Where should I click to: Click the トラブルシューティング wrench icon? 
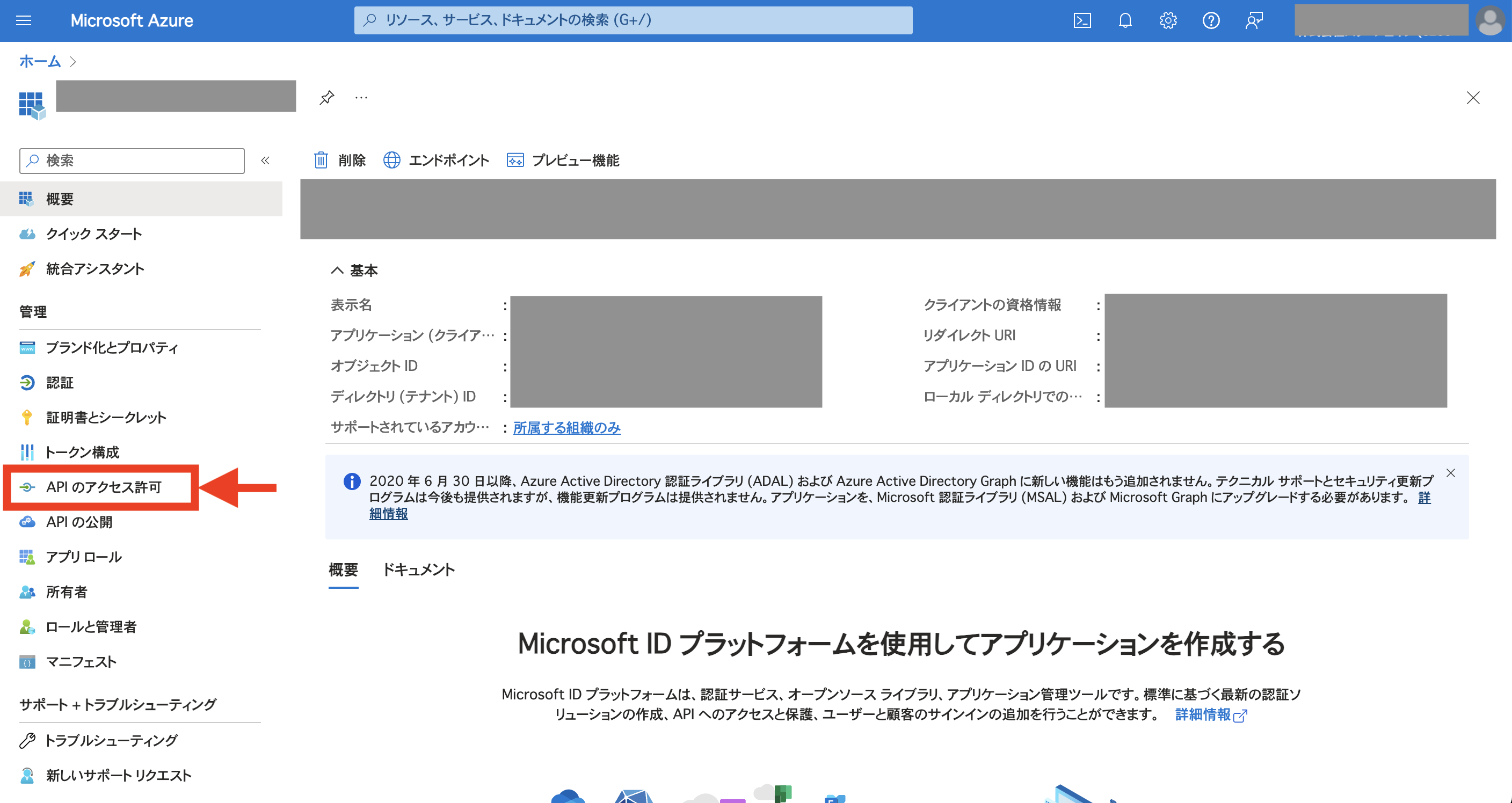(x=27, y=740)
